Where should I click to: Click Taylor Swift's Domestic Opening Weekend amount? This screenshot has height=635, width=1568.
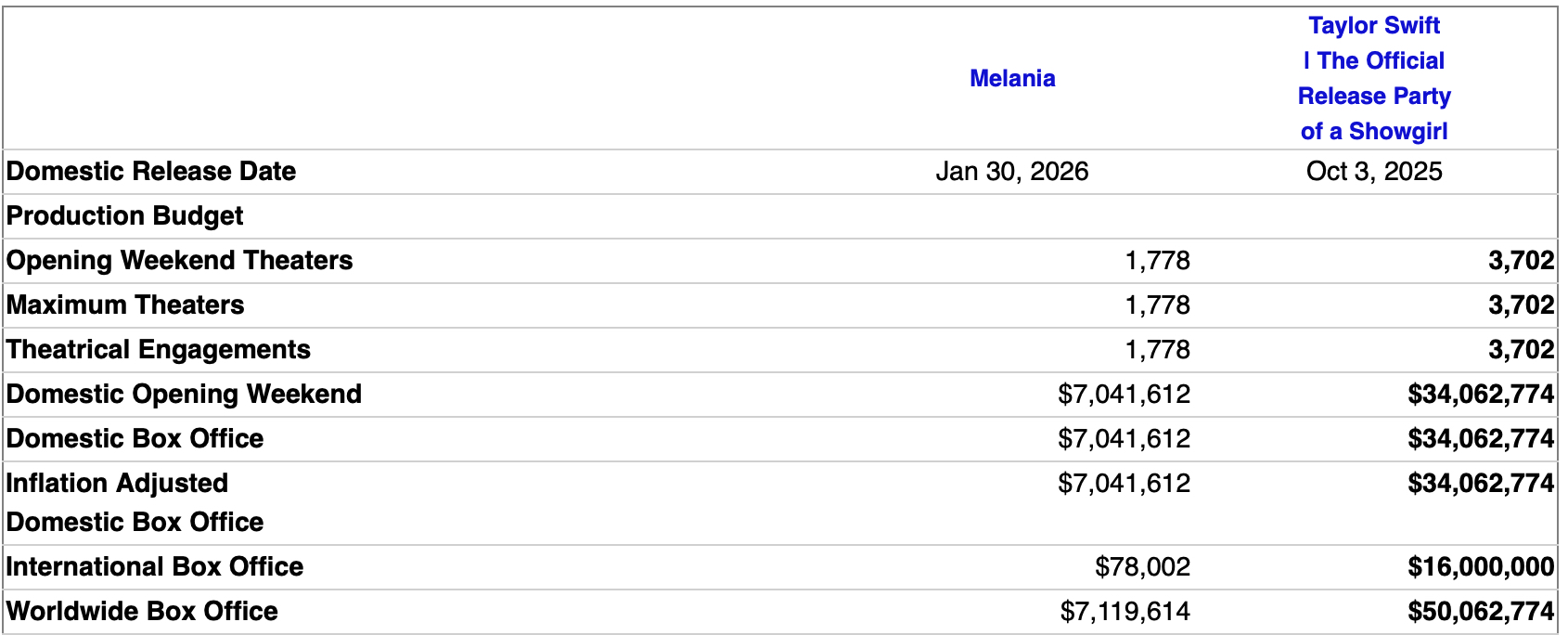[x=1480, y=395]
